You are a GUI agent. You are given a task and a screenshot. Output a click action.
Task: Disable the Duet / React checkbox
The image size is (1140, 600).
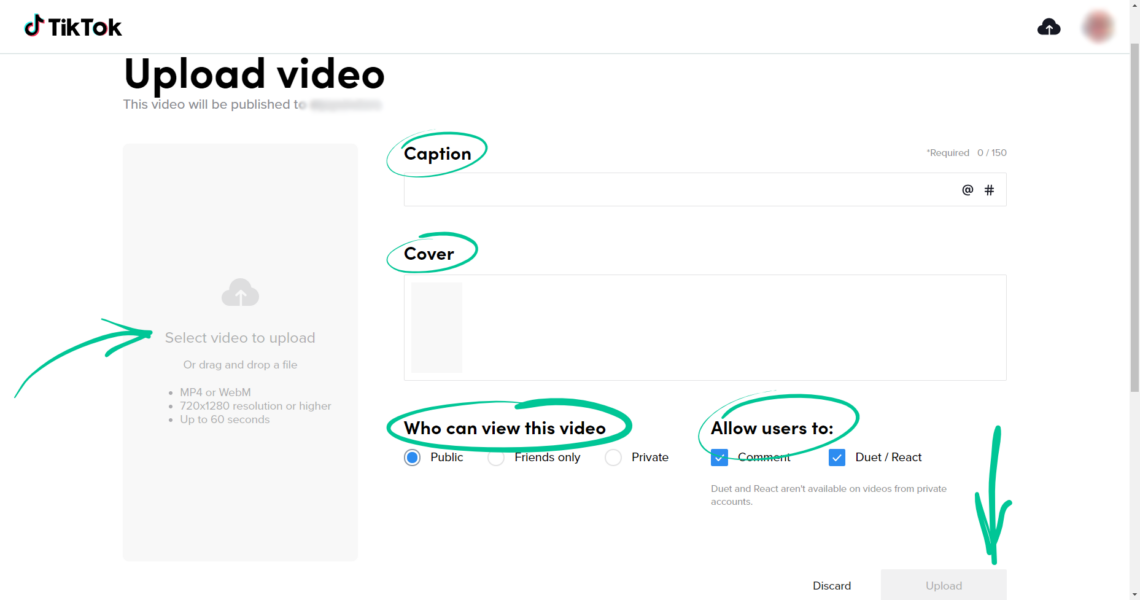pos(837,457)
